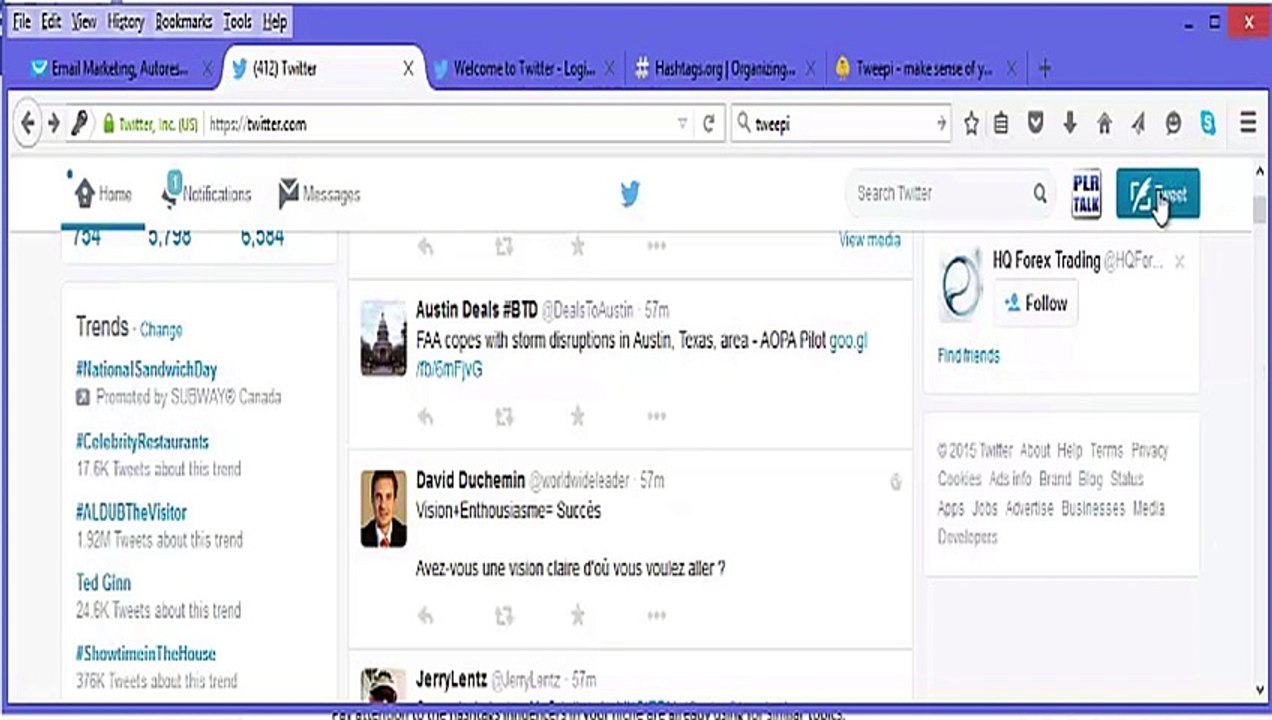Click the Firefox back arrow button
1272x720 pixels.
point(27,124)
